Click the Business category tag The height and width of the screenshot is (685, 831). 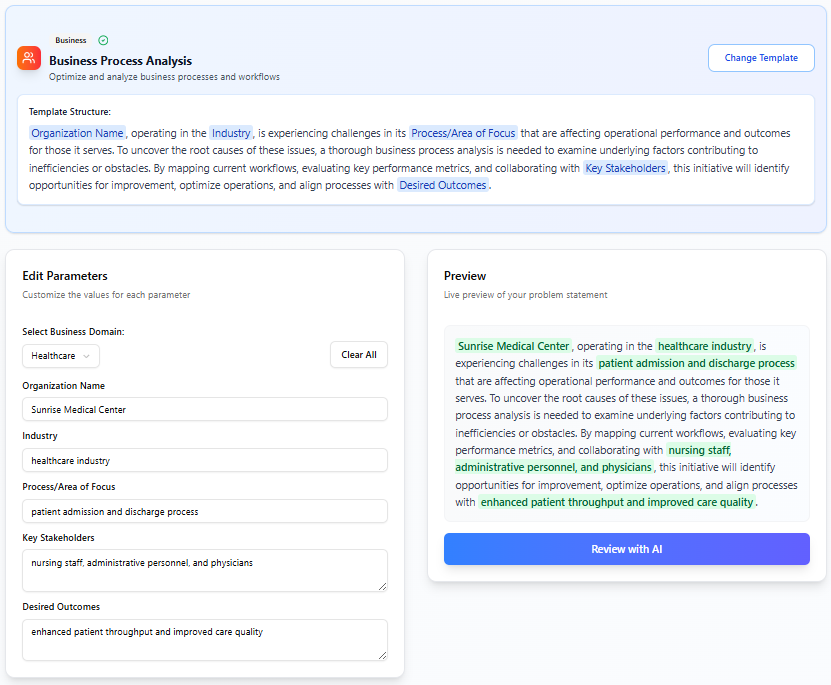[x=70, y=40]
